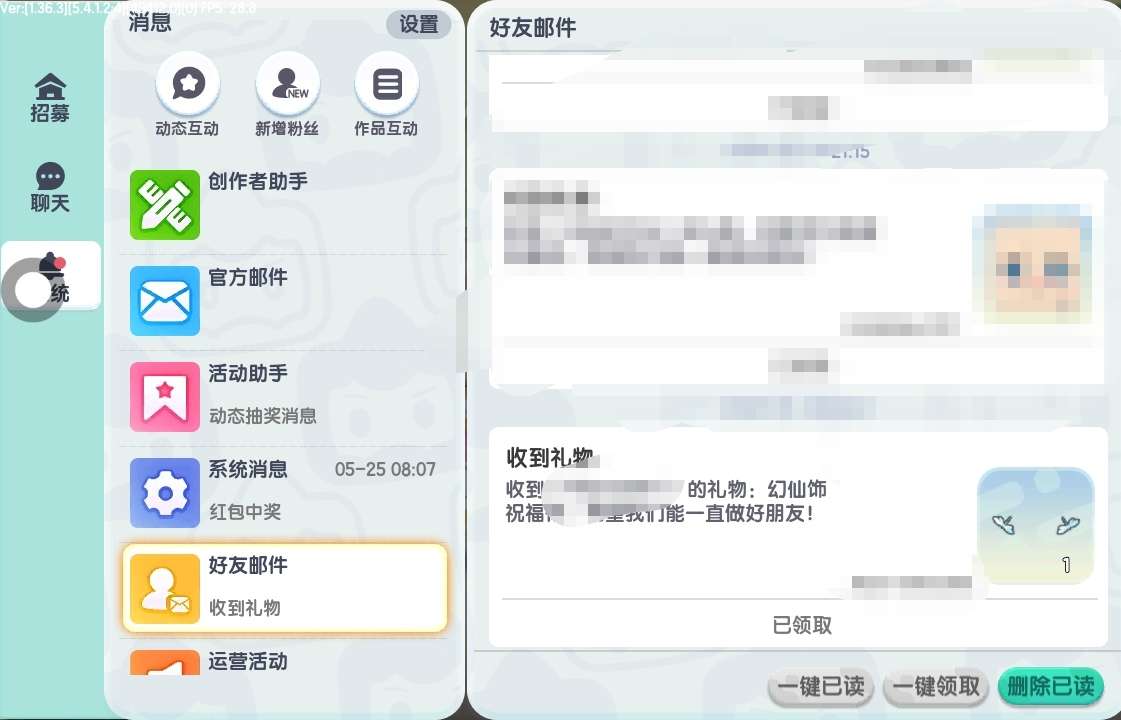
Task: Select the 创作者助手 green pencil icon
Action: (164, 204)
